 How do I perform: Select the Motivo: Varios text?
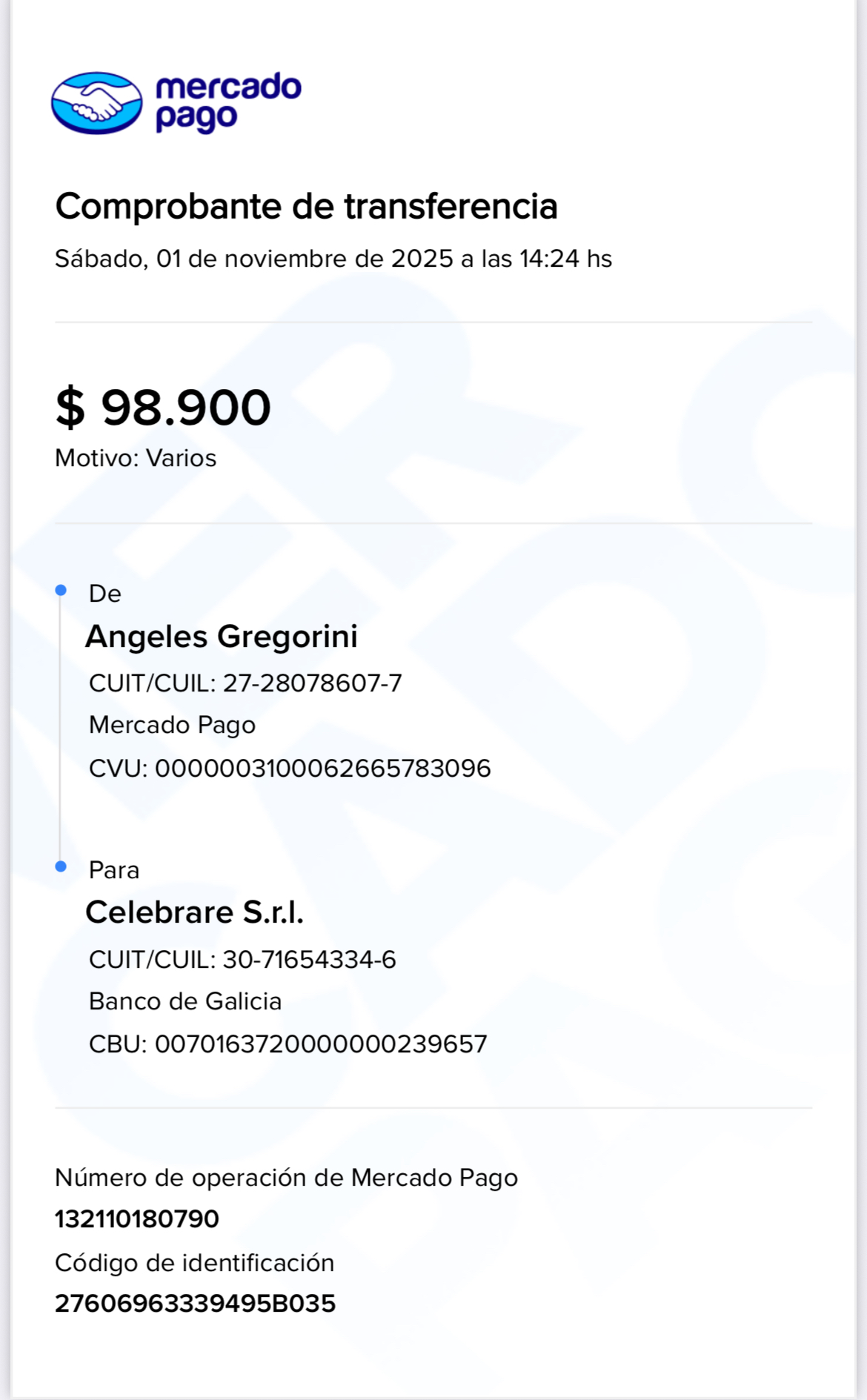click(x=136, y=458)
